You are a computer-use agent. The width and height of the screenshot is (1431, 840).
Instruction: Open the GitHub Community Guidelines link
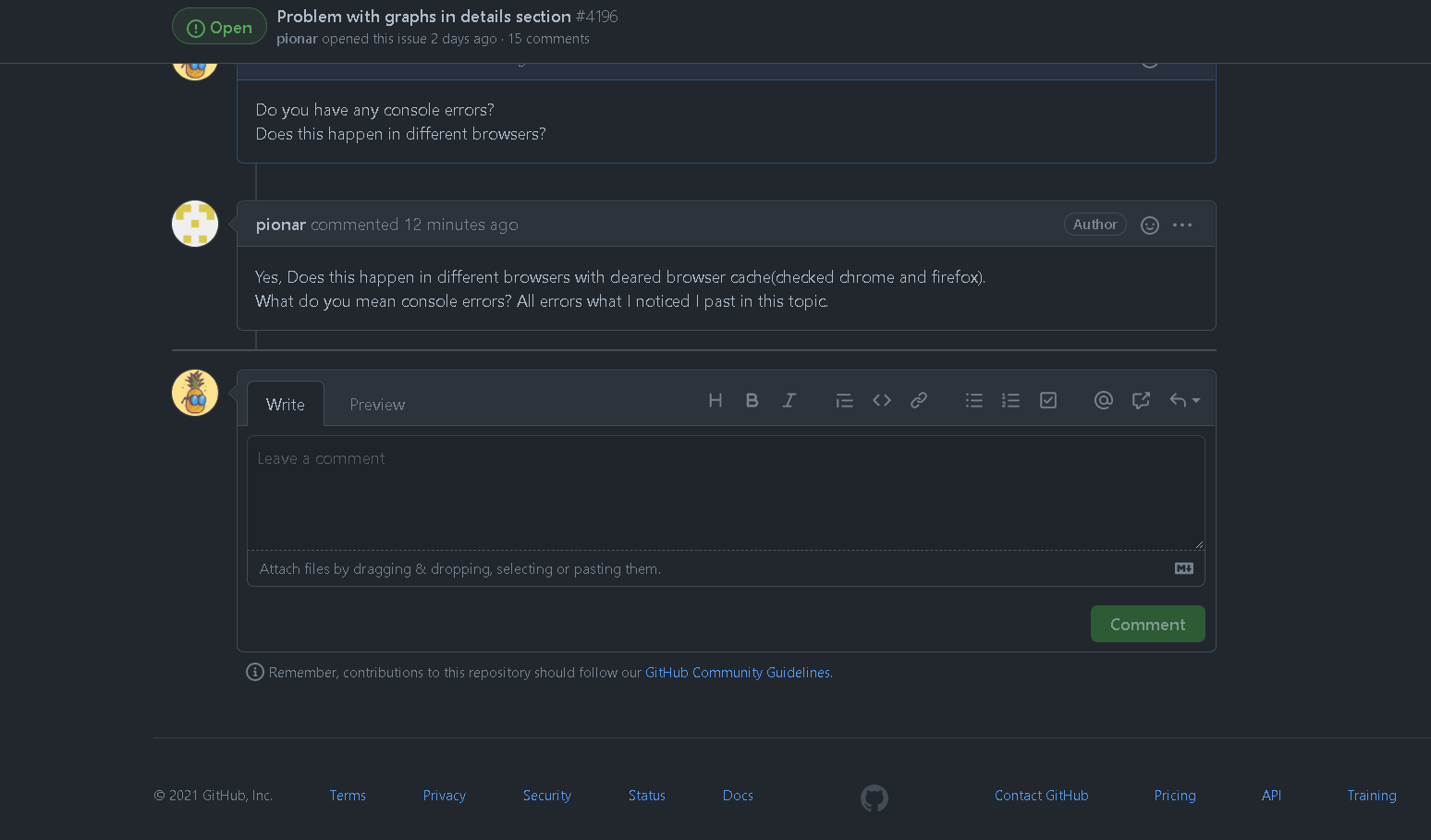(x=737, y=672)
